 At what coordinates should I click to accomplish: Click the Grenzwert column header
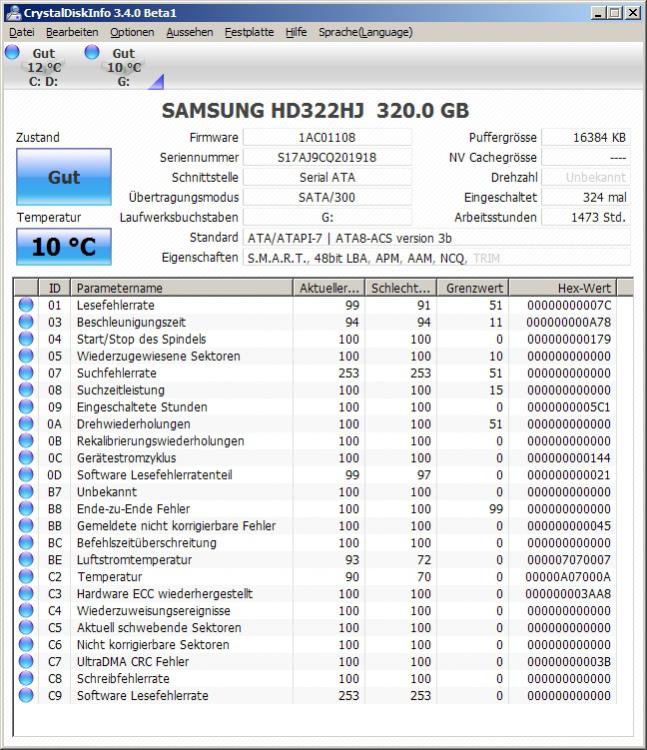point(473,288)
